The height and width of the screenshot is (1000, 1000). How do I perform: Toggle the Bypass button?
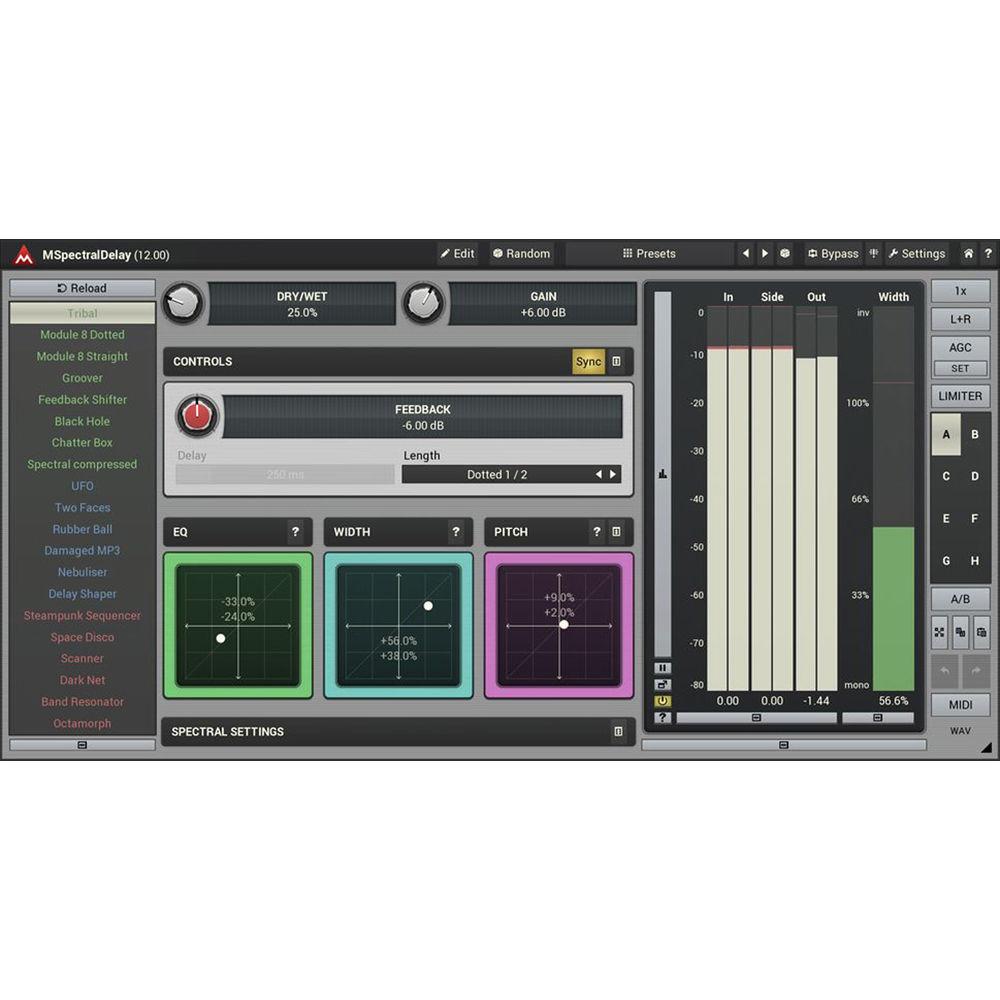click(x=833, y=254)
